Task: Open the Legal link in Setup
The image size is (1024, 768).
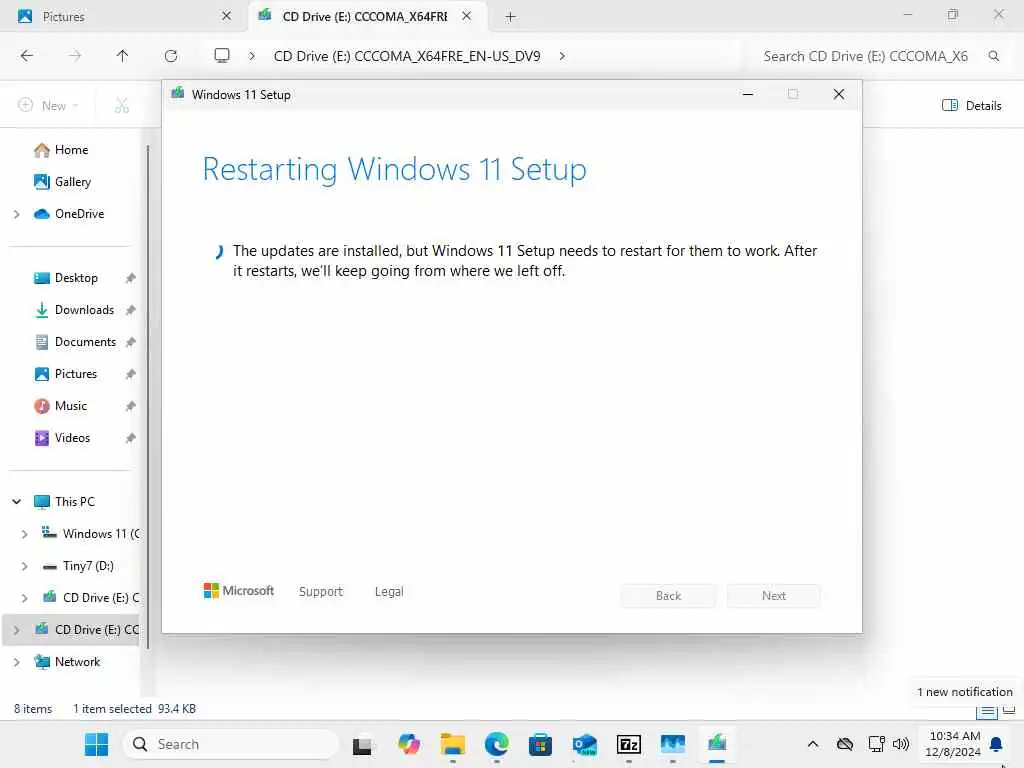Action: pyautogui.click(x=389, y=591)
